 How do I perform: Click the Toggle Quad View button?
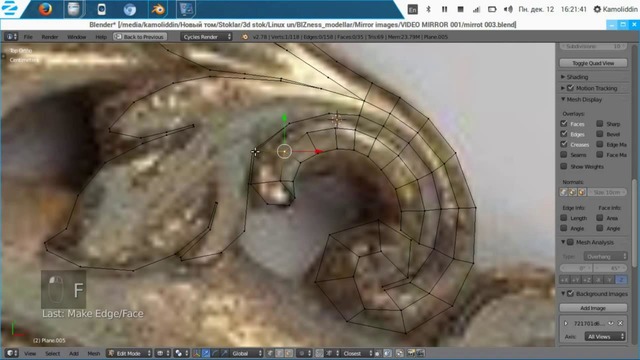click(593, 63)
